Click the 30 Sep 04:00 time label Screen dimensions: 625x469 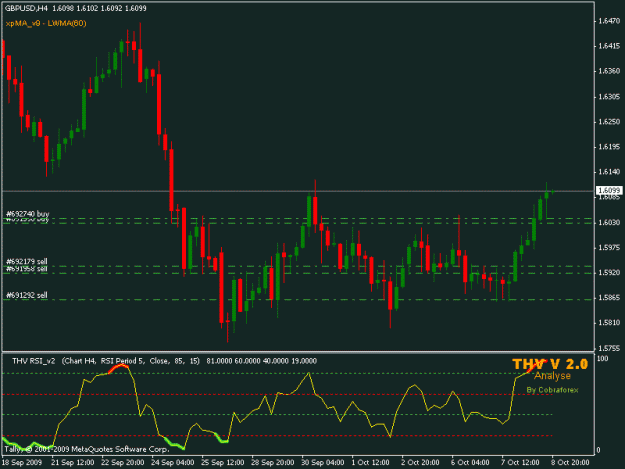322,462
